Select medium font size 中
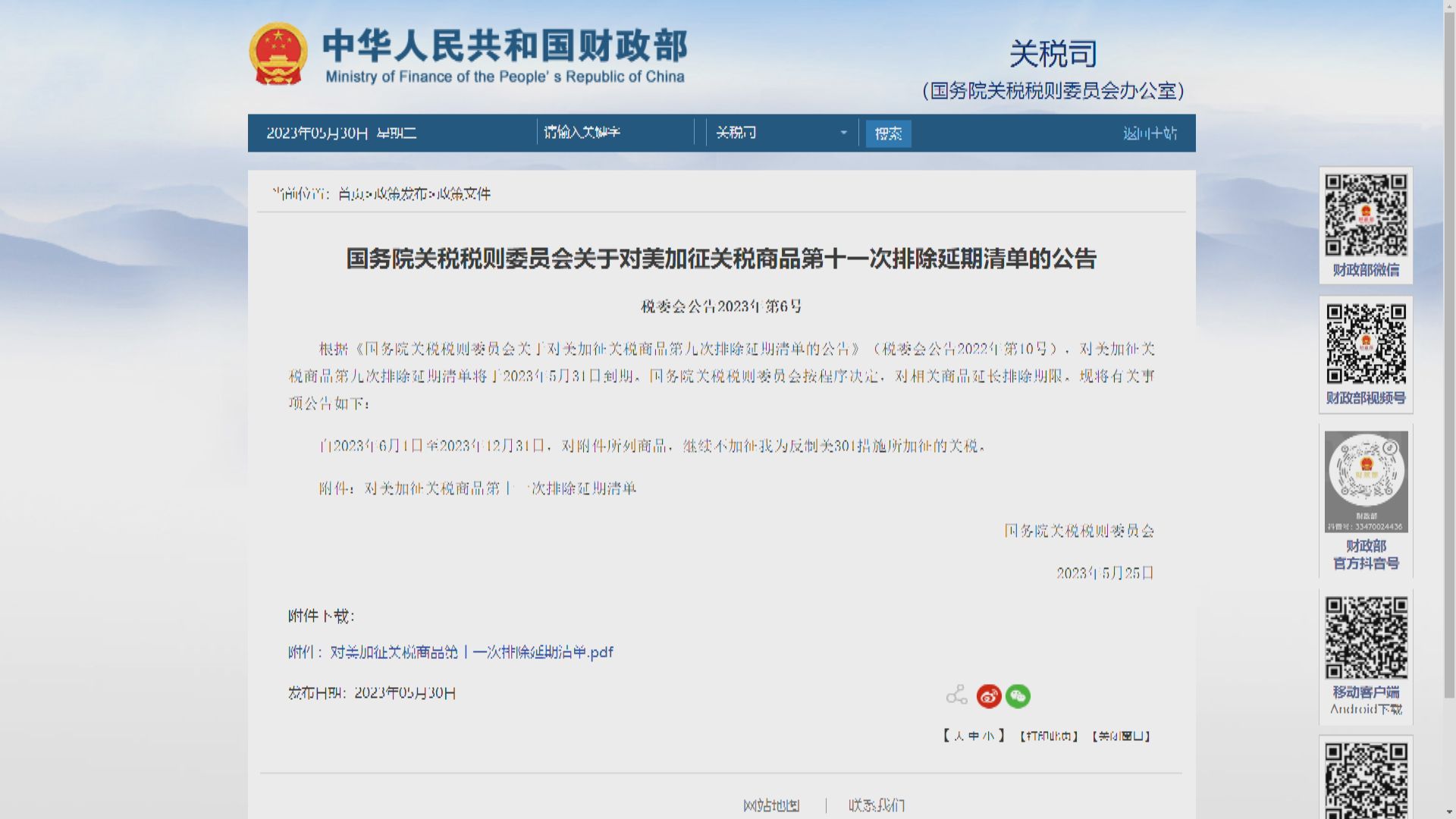Viewport: 1456px width, 819px height. [x=974, y=735]
